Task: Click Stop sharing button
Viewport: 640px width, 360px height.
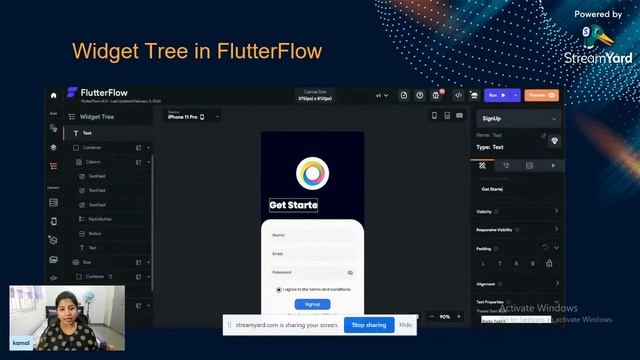Action: [369, 325]
